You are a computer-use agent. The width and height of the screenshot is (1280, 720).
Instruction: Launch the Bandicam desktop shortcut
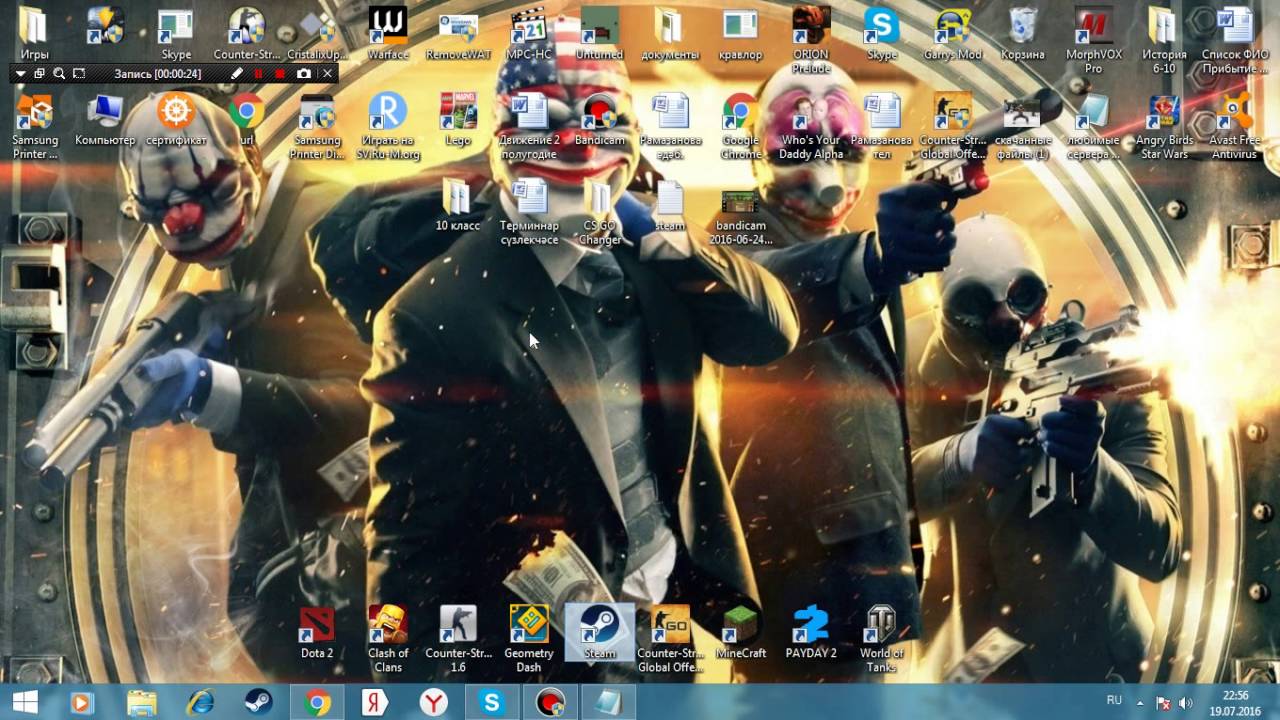pyautogui.click(x=599, y=120)
